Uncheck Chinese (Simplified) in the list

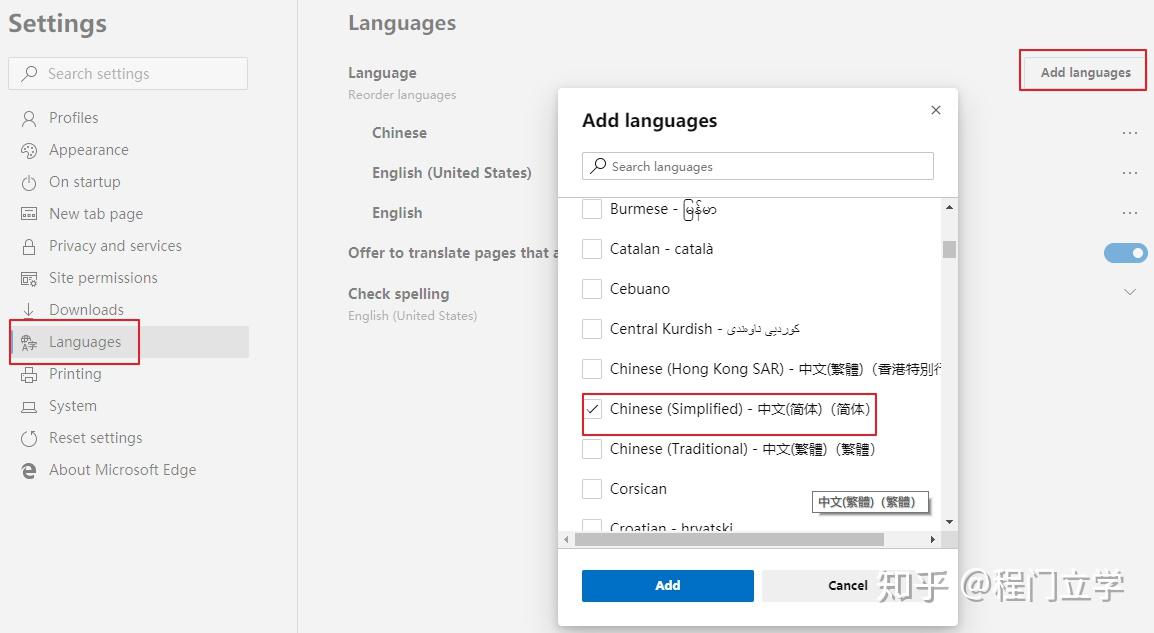[x=592, y=409]
